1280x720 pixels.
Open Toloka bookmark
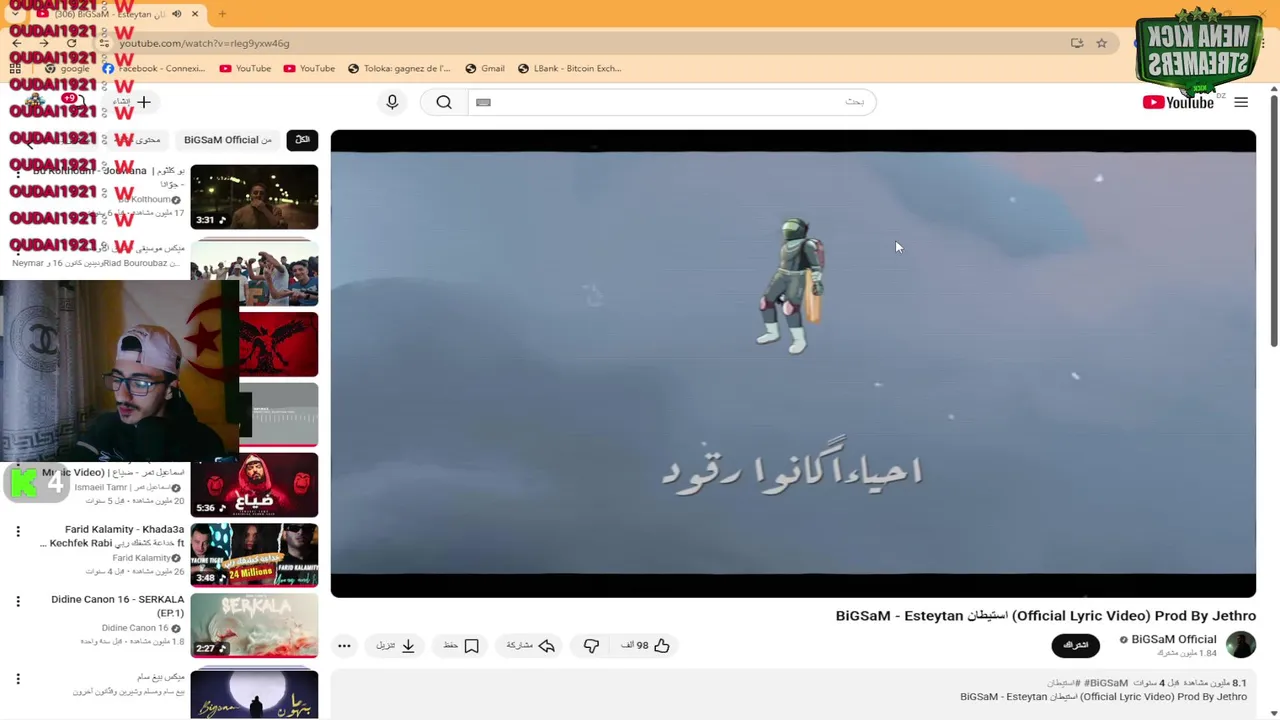click(x=399, y=68)
